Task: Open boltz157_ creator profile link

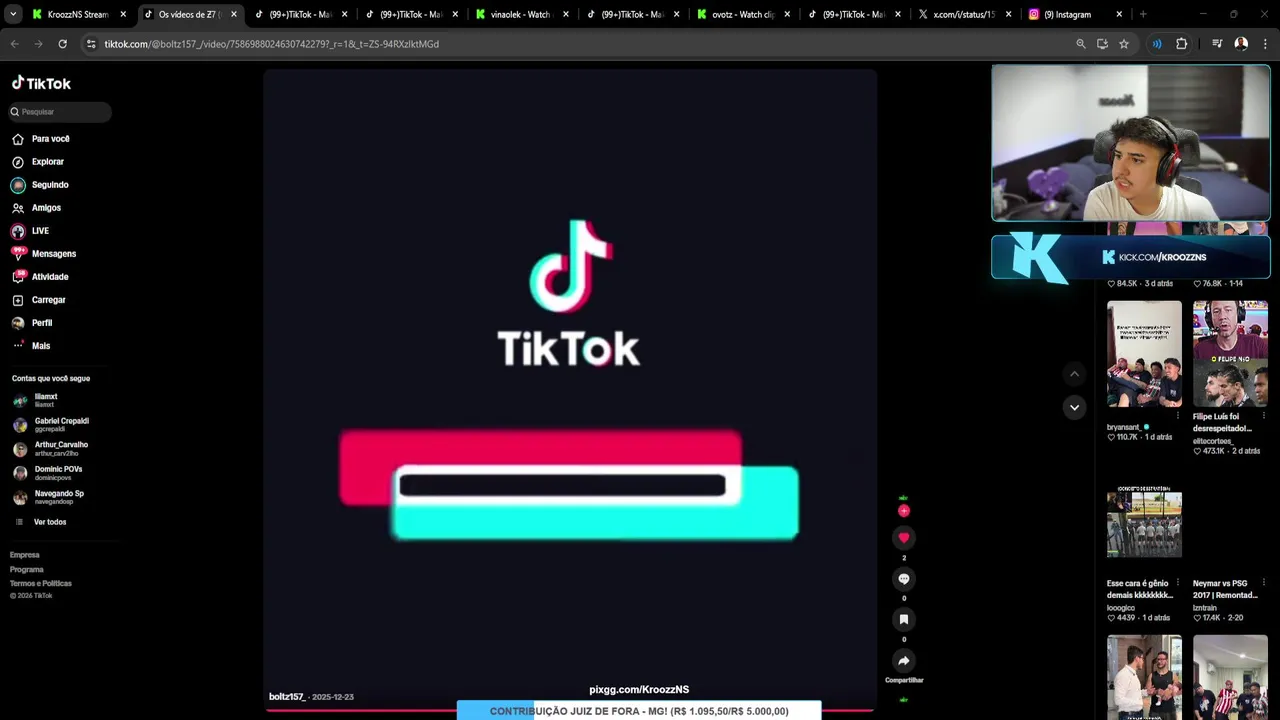Action: (x=287, y=697)
